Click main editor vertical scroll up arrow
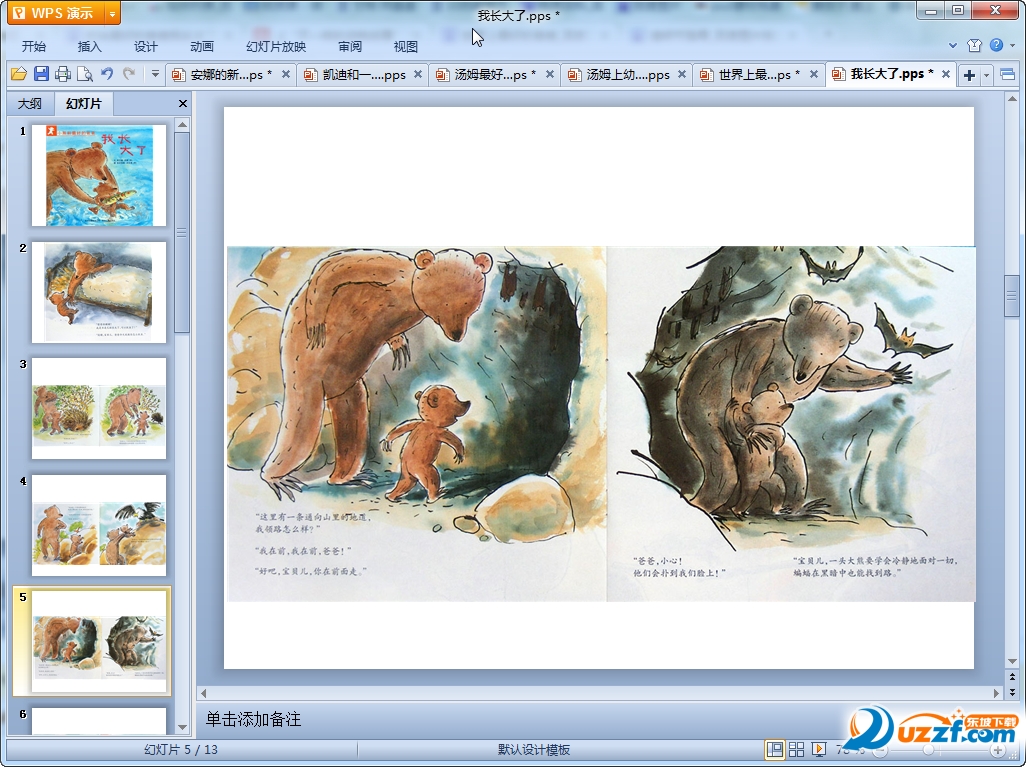The height and width of the screenshot is (767, 1026). point(1012,99)
